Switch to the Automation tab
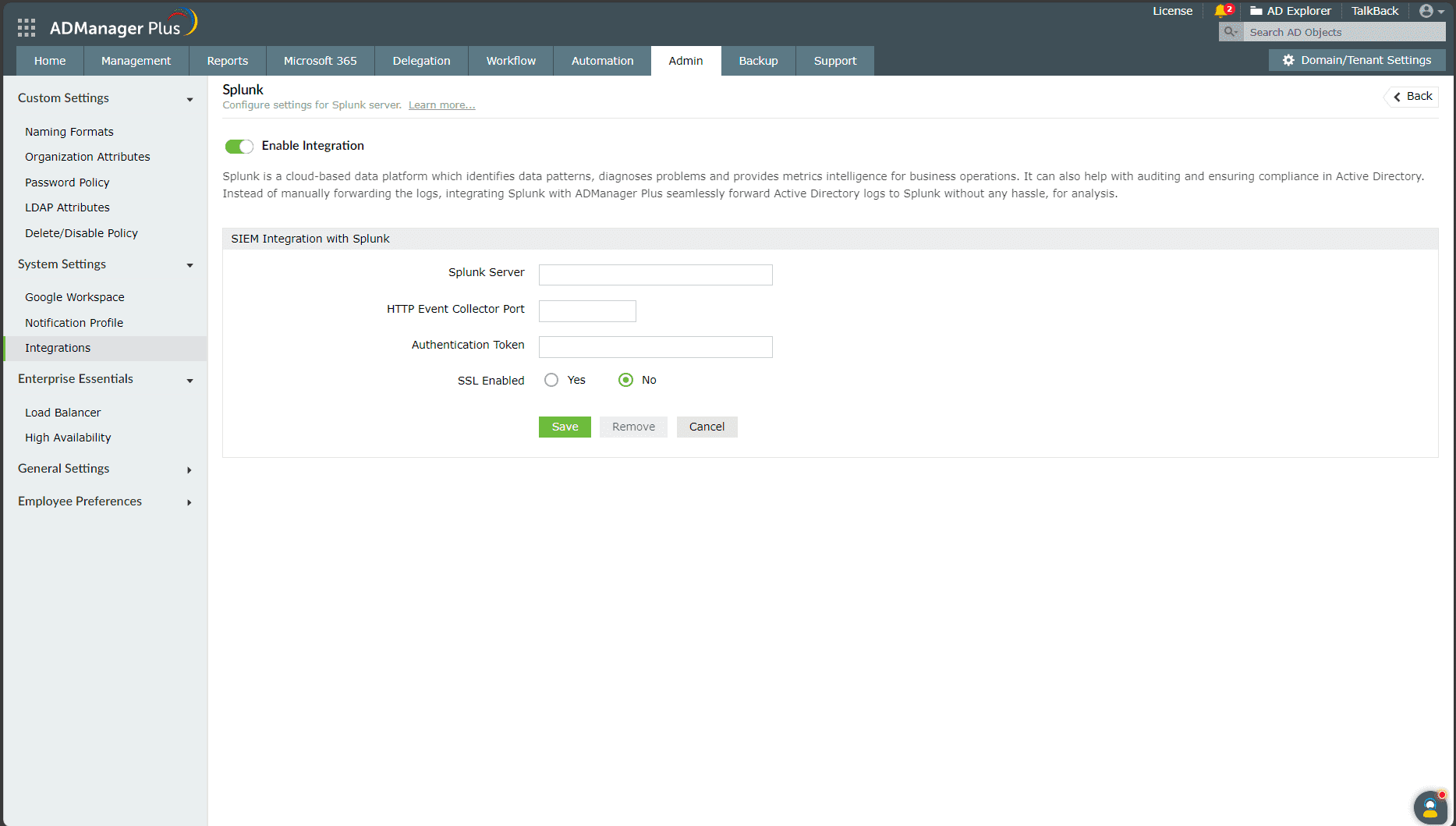1456x826 pixels. (x=603, y=61)
